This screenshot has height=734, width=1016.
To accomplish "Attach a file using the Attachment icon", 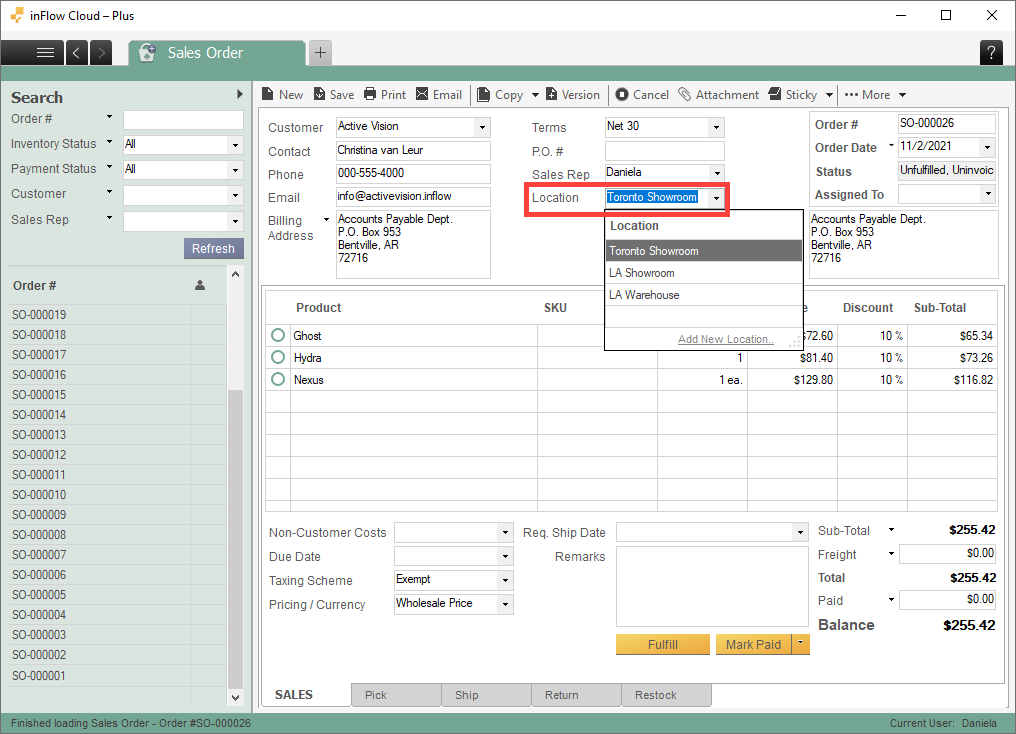I will 719,94.
